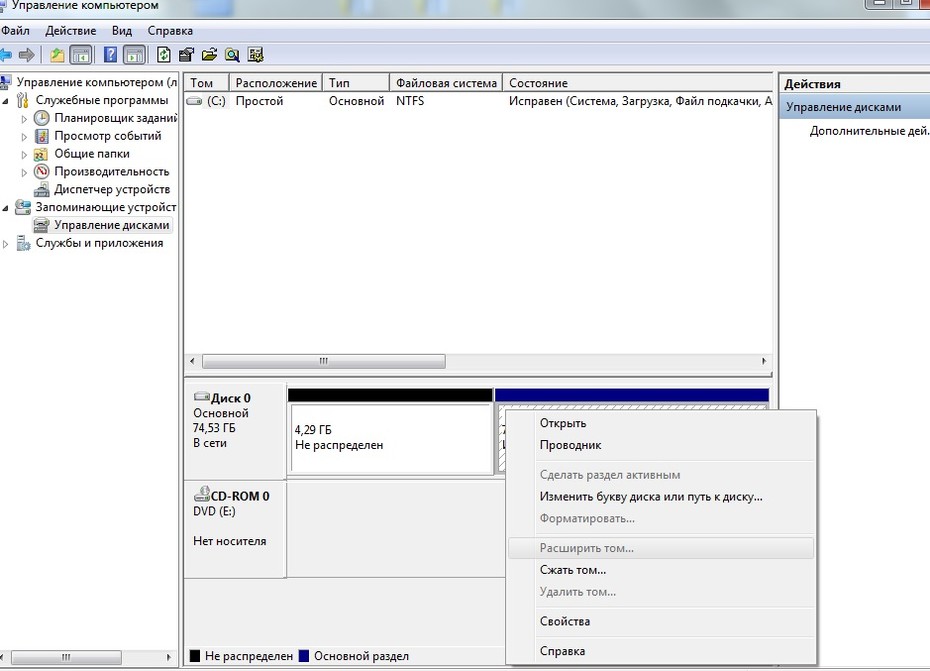This screenshot has width=930, height=671.
Task: Click the magnifying glass toolbar icon
Action: click(x=232, y=55)
